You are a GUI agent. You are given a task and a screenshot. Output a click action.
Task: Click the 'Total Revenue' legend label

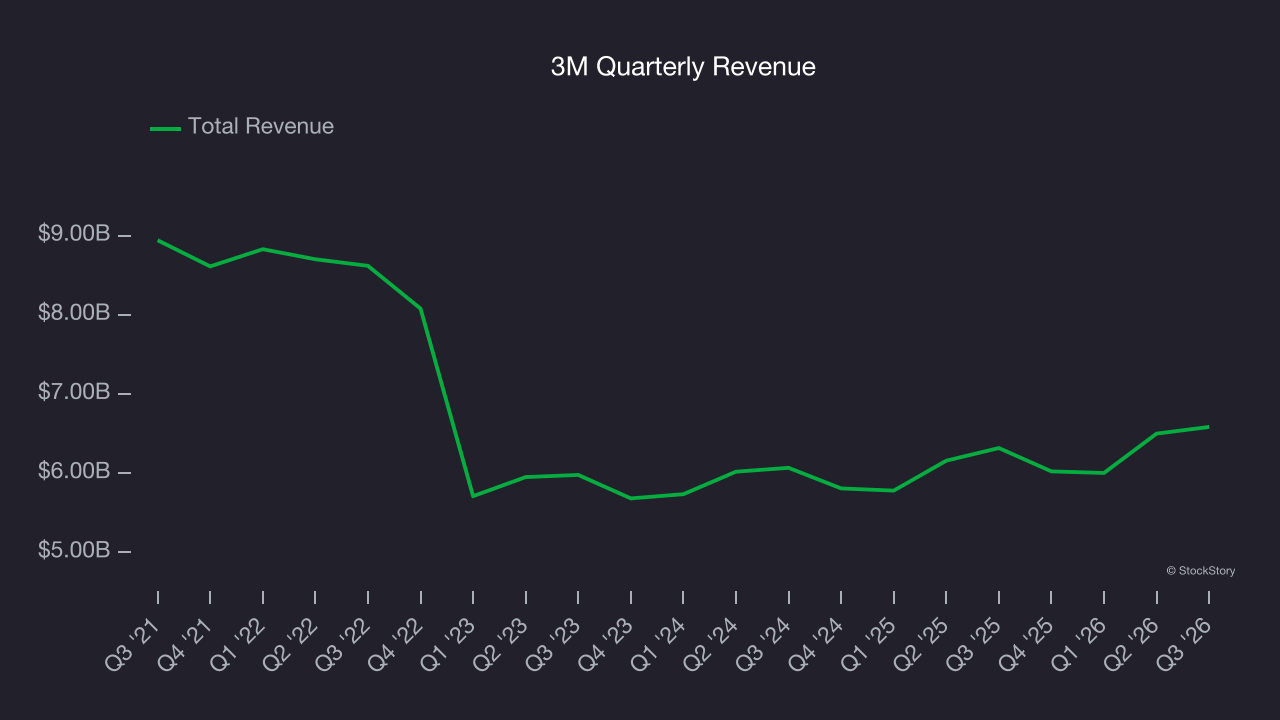261,127
